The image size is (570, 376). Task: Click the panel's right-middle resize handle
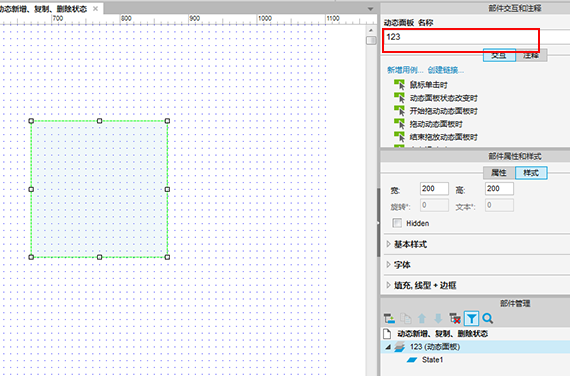click(x=167, y=189)
